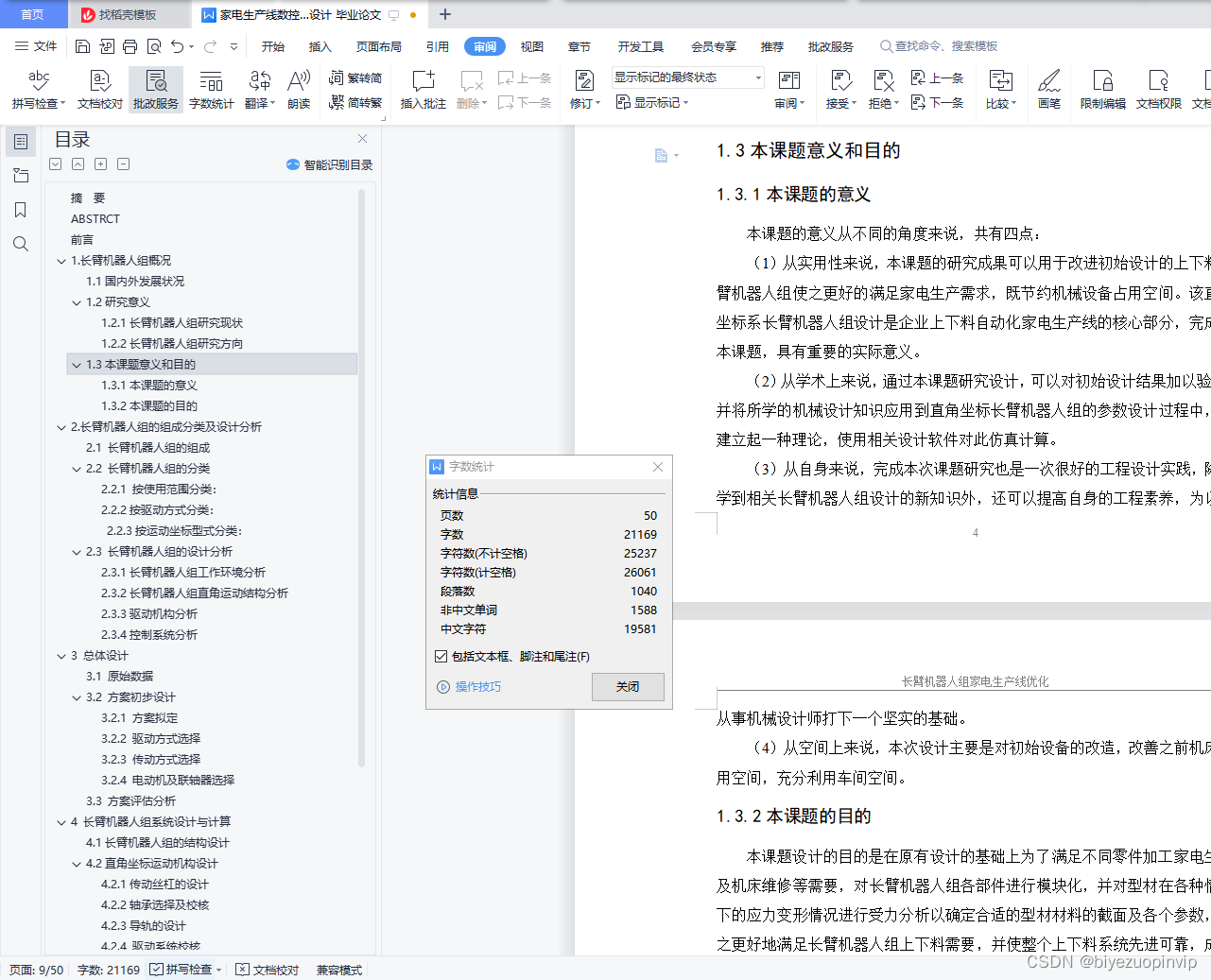Go to next change (下一条) beside Reject
1211x980 pixels.
937,102
